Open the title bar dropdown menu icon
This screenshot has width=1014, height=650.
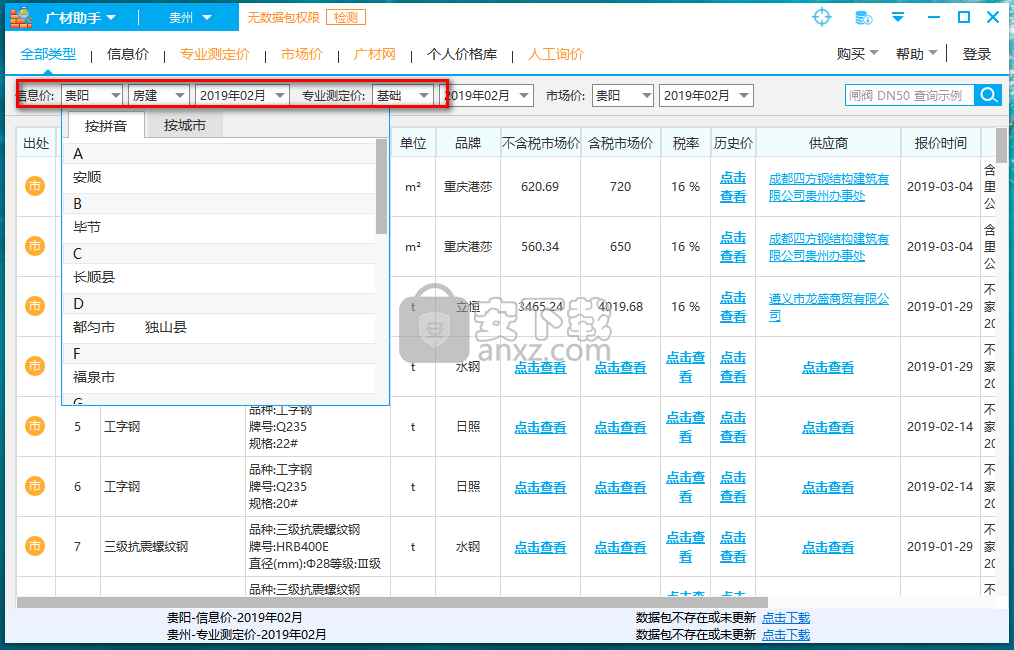pos(898,17)
